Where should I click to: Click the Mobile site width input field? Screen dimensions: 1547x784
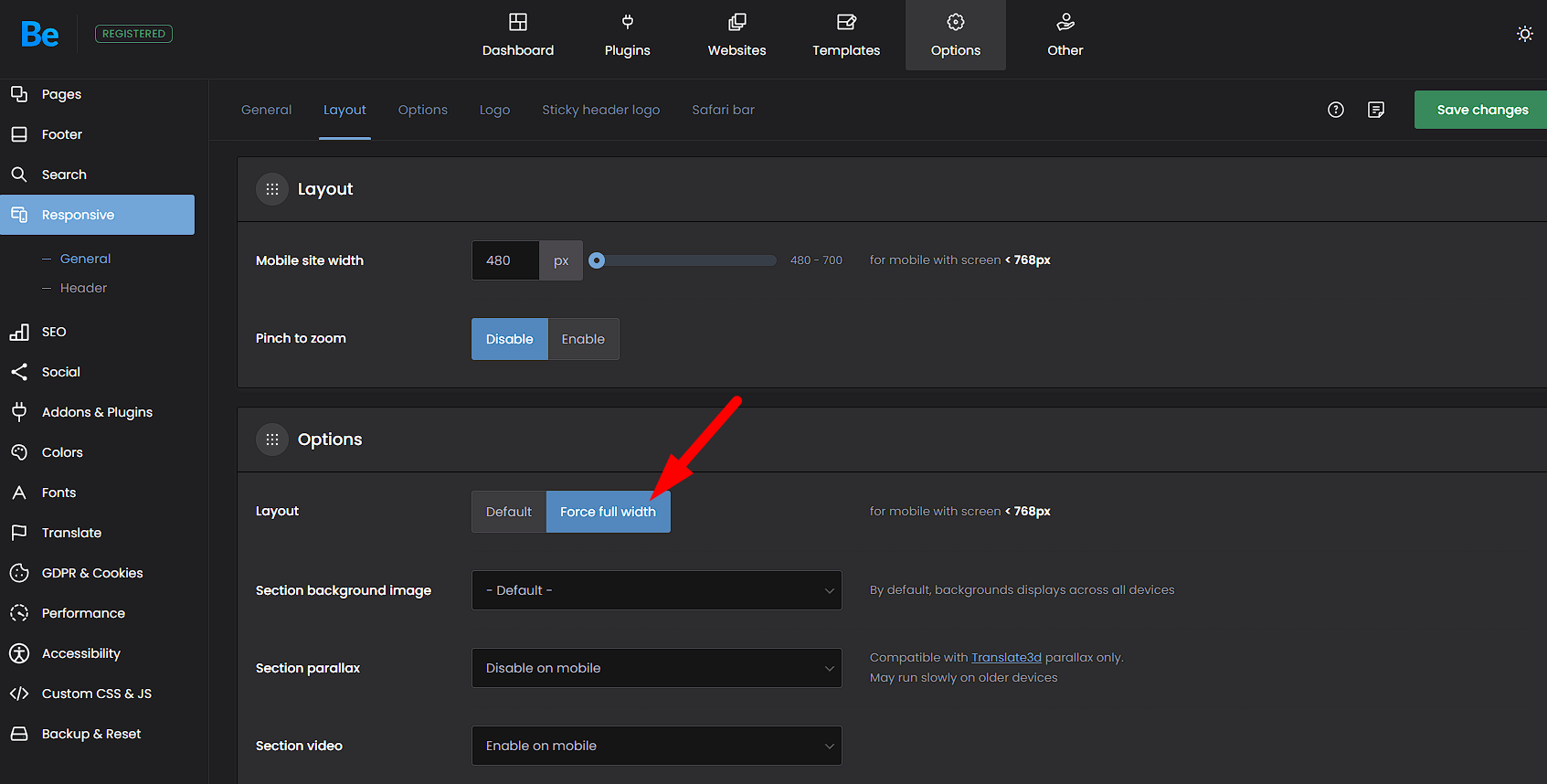coord(505,260)
